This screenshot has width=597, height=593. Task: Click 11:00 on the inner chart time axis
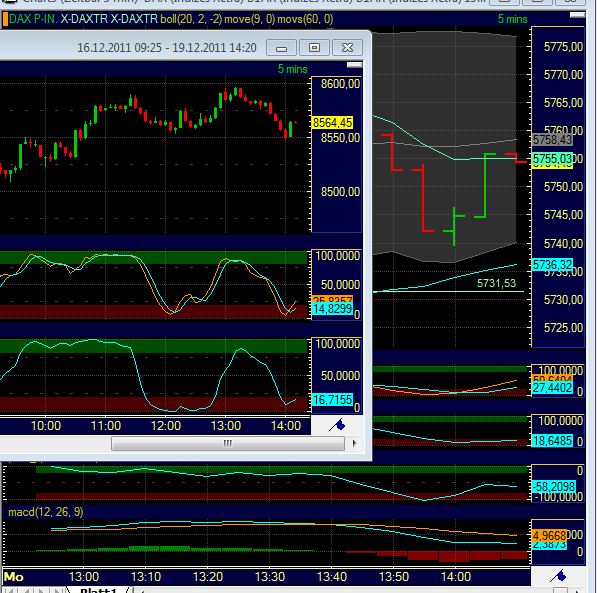[106, 425]
